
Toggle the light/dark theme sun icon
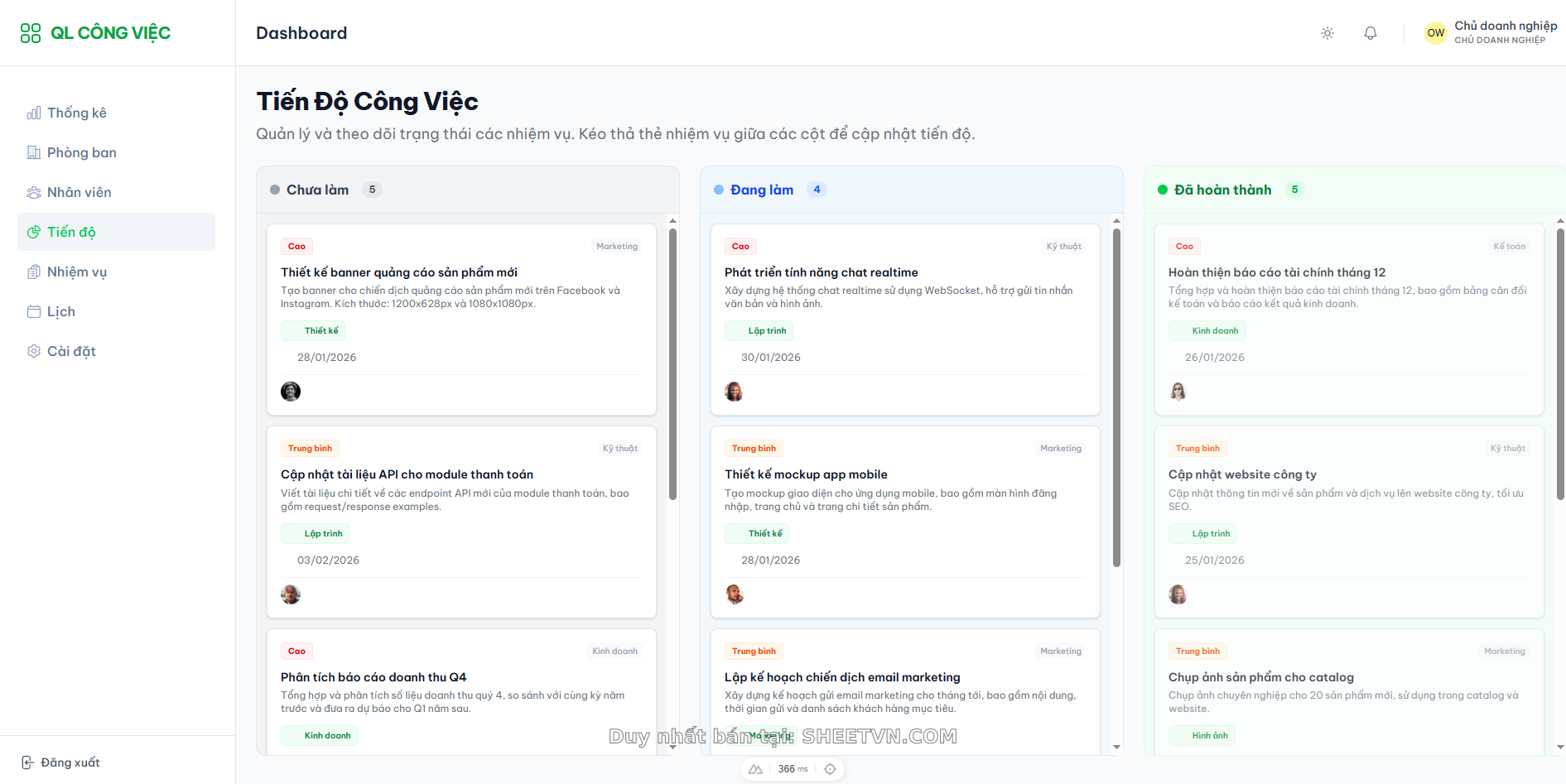[1327, 33]
